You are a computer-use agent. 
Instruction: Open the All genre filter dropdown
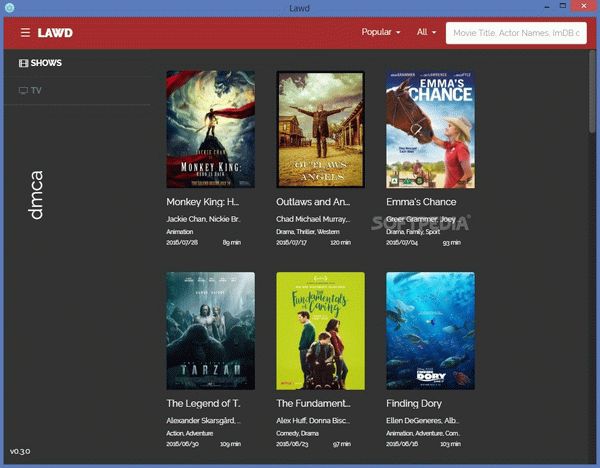[426, 32]
